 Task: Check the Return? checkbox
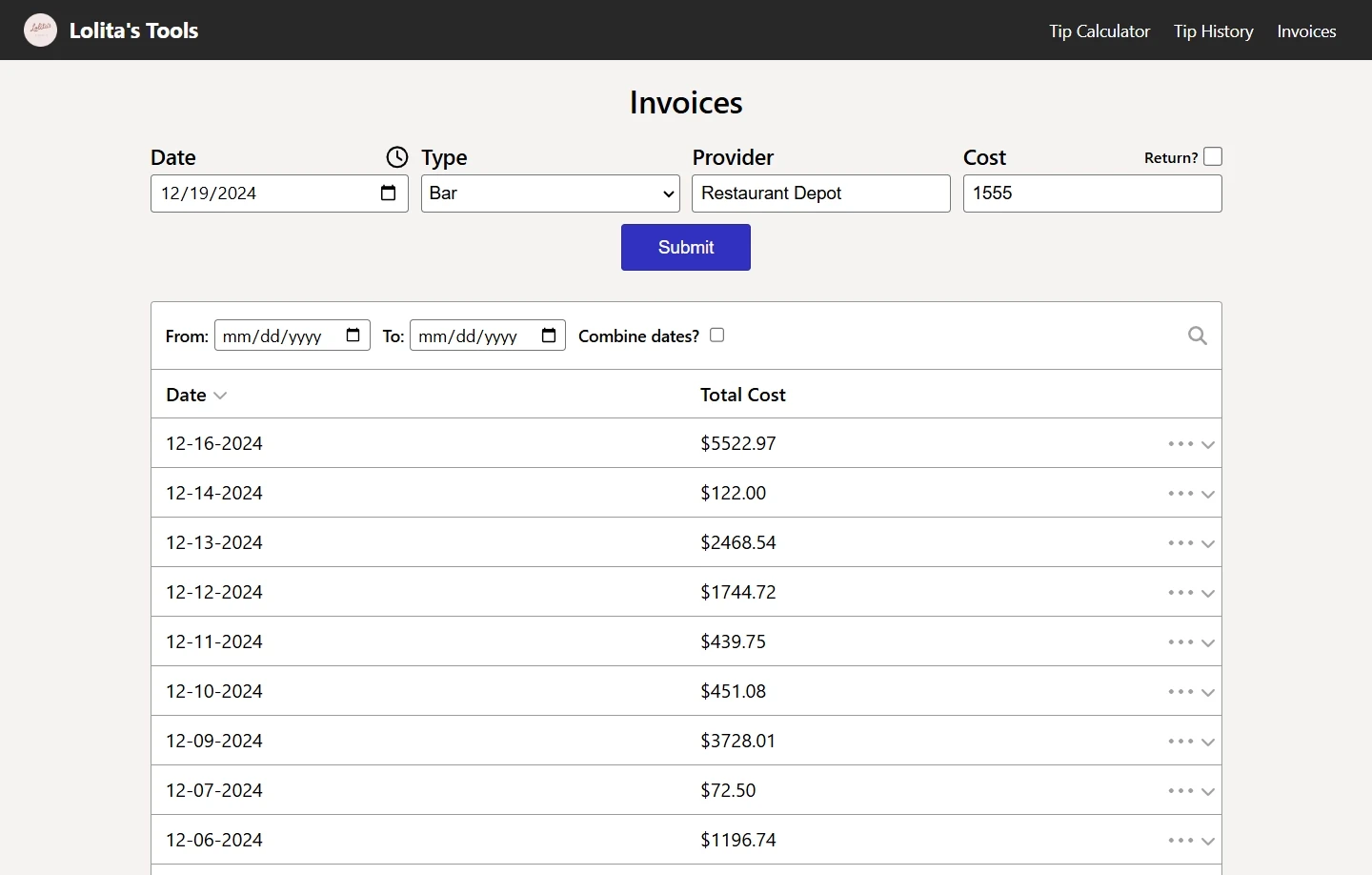tap(1213, 155)
